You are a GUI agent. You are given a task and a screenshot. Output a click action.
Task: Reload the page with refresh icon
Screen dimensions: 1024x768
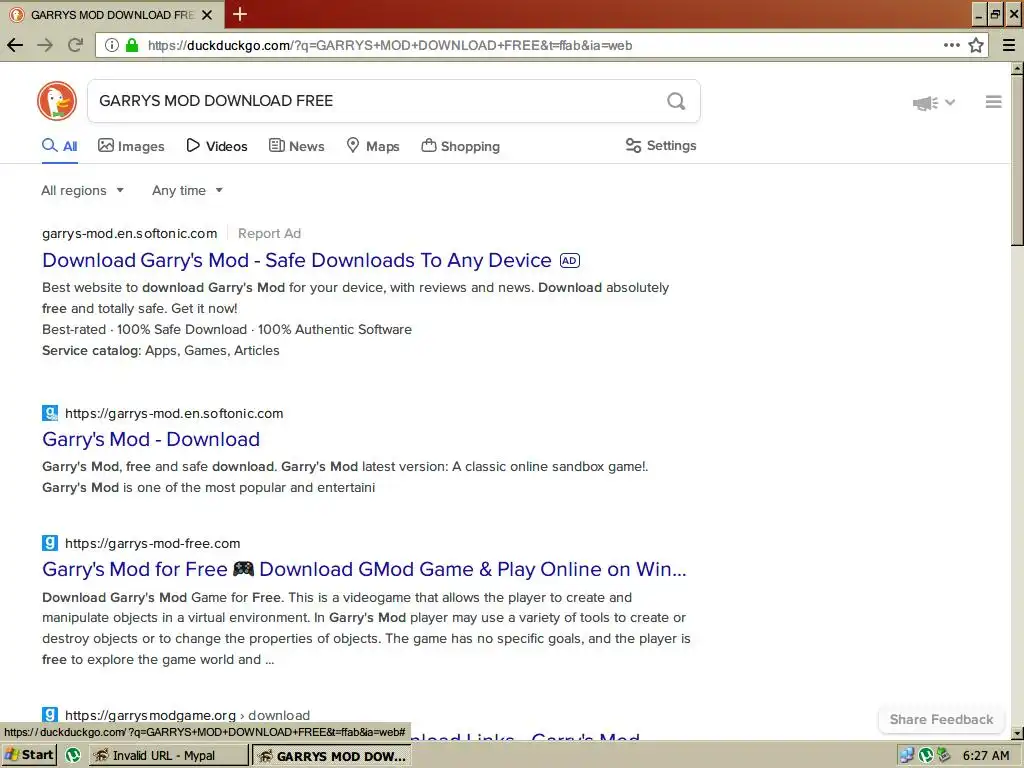(x=76, y=45)
